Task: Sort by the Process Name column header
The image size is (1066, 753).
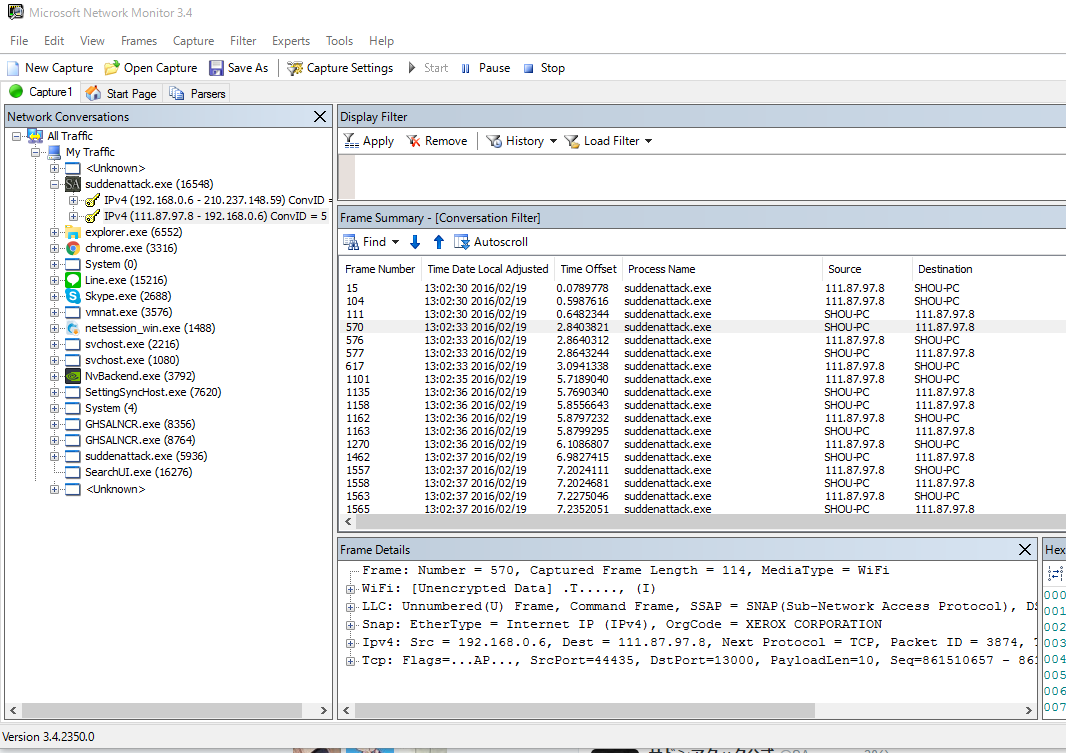Action: (722, 269)
